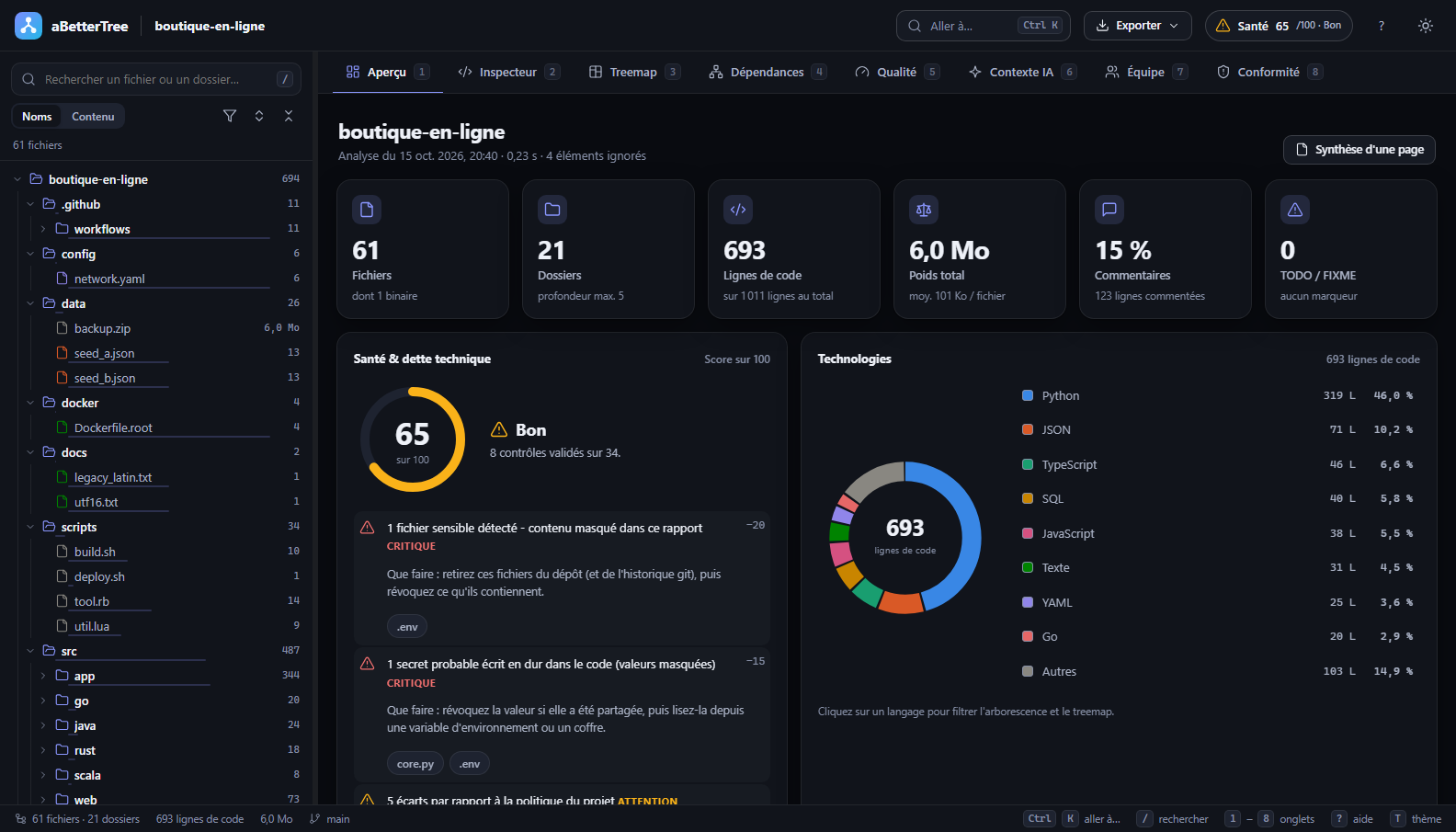The image size is (1456, 832).
Task: Collapse the data folder
Action: (x=30, y=303)
